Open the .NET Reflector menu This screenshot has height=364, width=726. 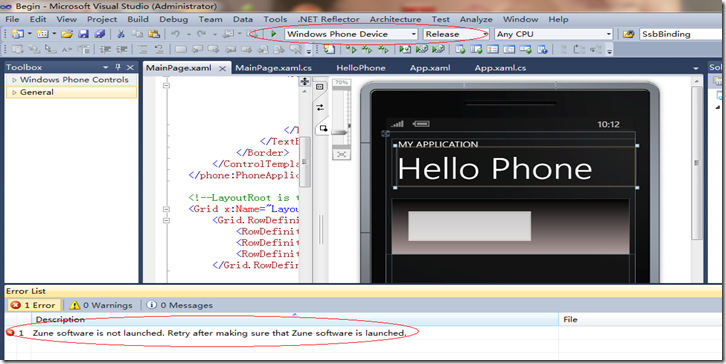pos(329,19)
